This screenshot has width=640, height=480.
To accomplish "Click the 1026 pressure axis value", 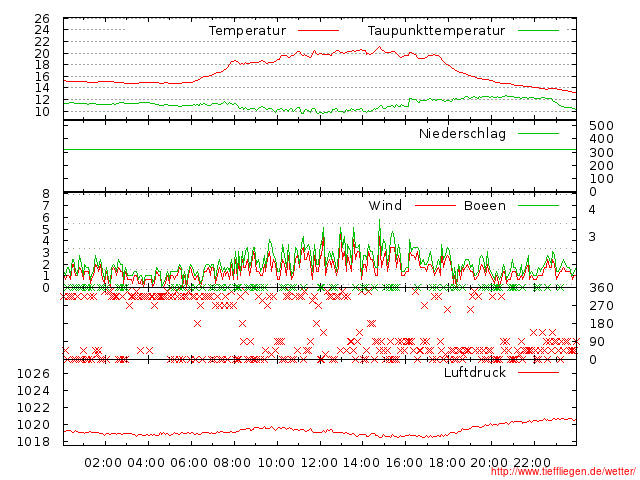I will (x=33, y=374).
